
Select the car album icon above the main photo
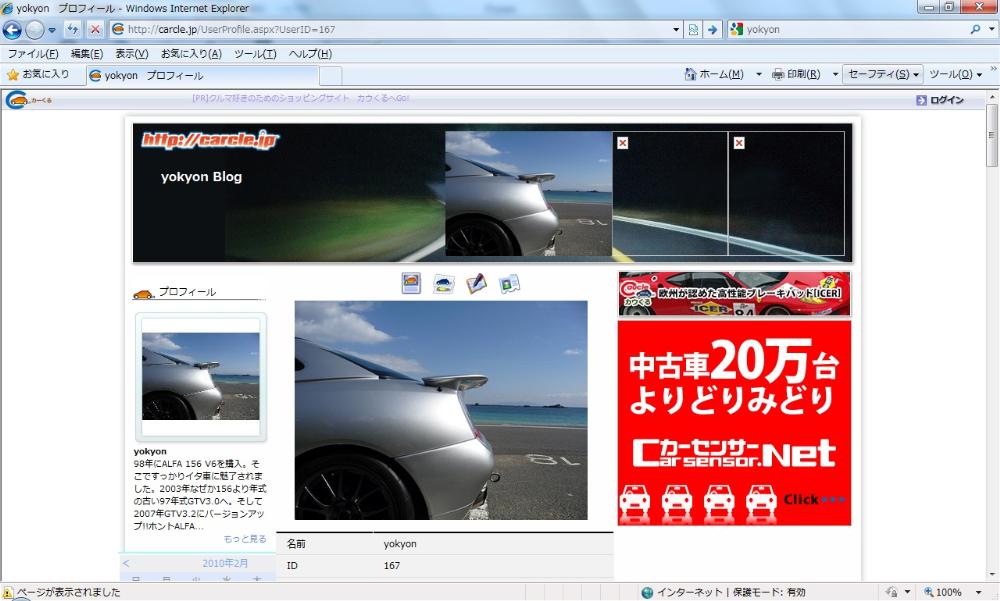pos(444,283)
